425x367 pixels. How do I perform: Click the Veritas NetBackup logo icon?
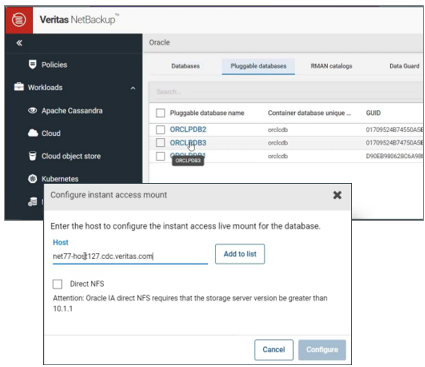click(19, 20)
